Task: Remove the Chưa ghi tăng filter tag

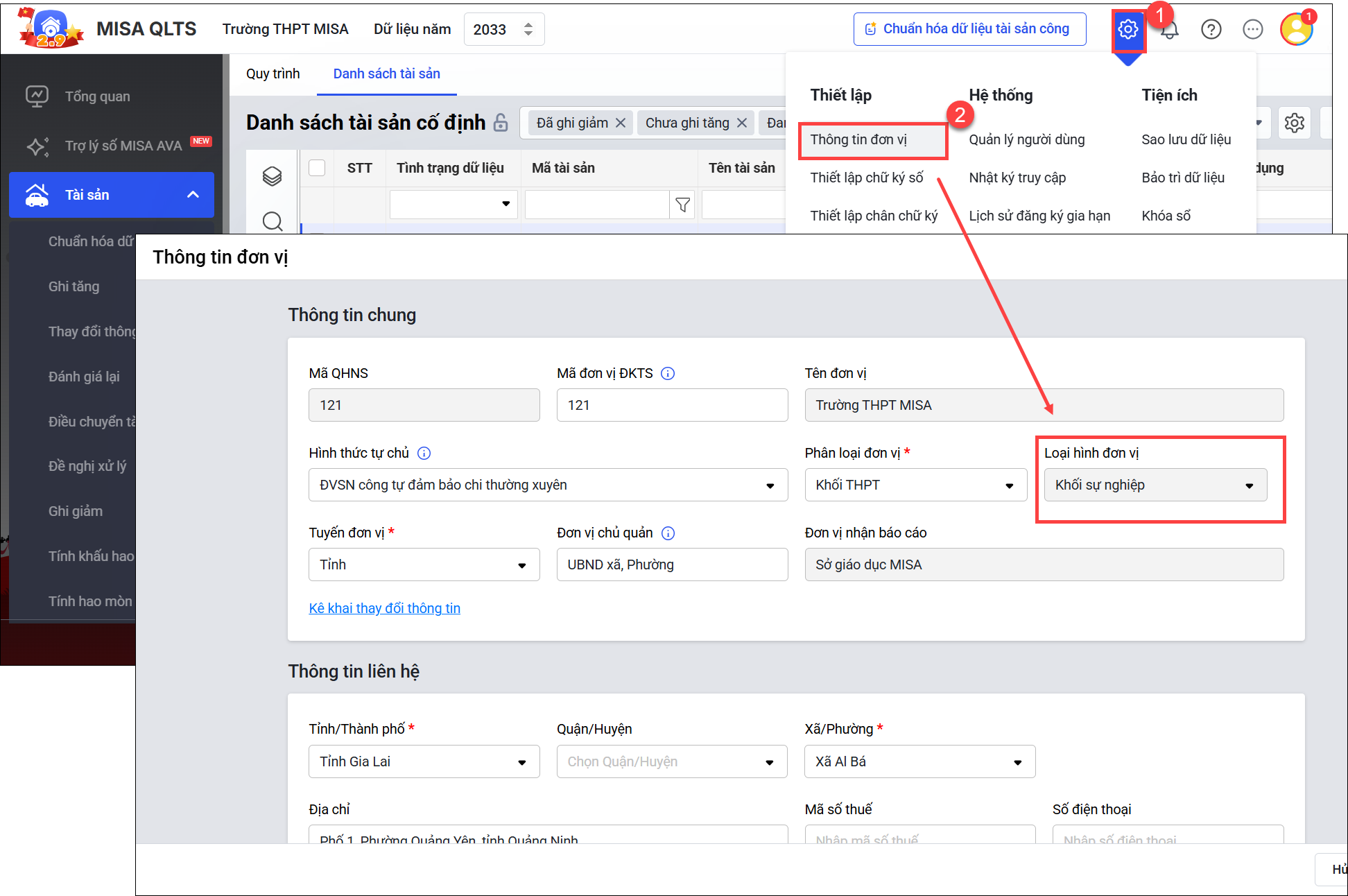Action: [x=742, y=123]
